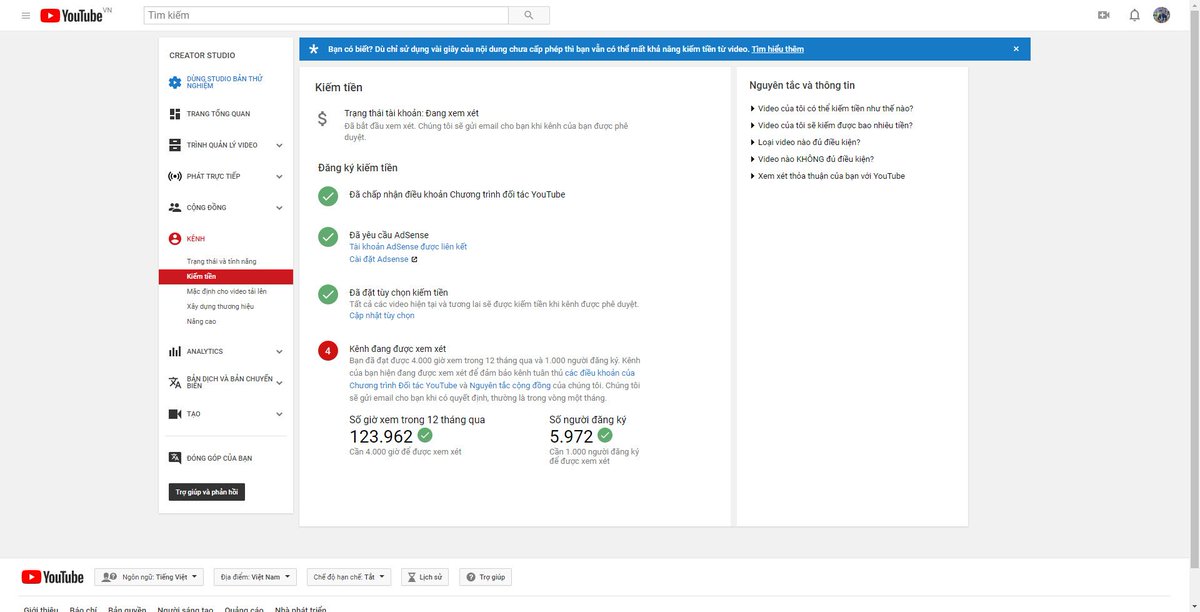
Task: Expand Video của tôi có thể kiếm tiền
Action: [x=831, y=108]
